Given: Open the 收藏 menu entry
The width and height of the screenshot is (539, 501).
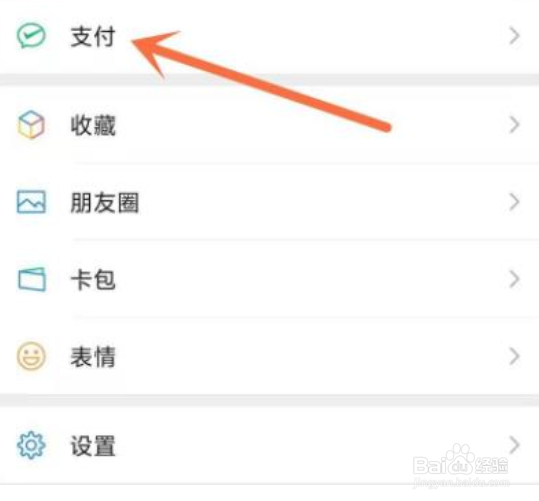Looking at the screenshot, I should tap(270, 125).
